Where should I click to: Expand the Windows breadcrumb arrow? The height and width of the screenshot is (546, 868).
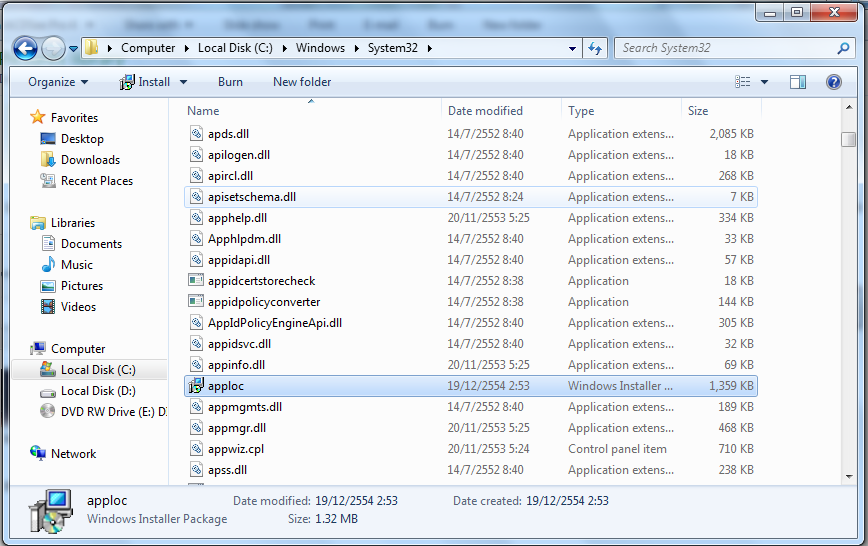pyautogui.click(x=356, y=48)
